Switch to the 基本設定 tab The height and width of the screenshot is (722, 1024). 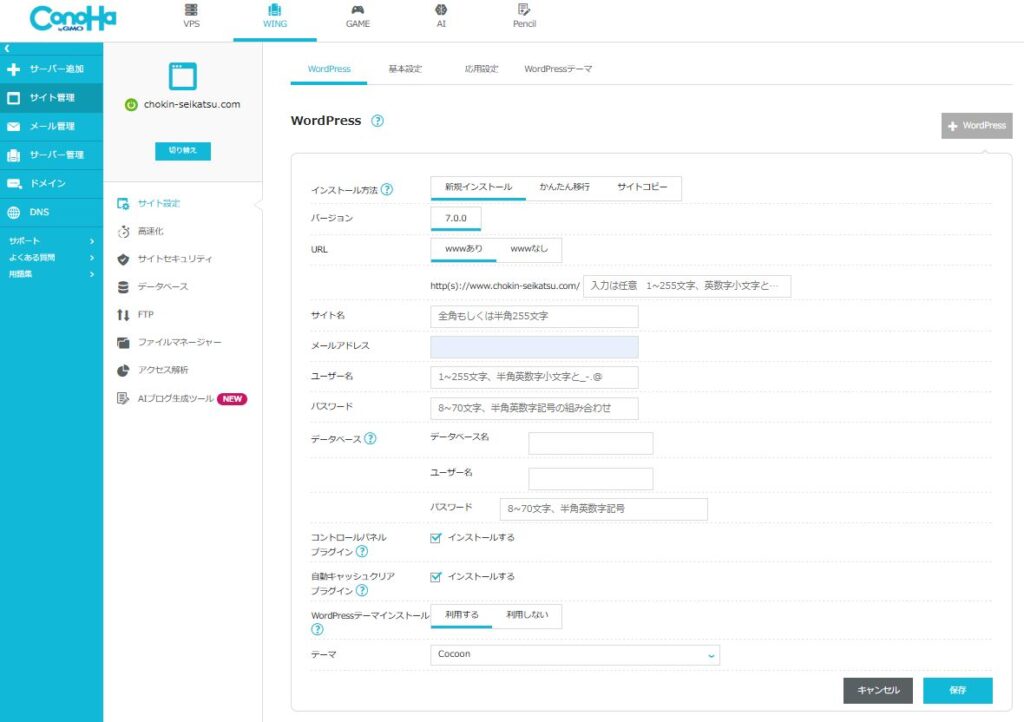(x=405, y=69)
